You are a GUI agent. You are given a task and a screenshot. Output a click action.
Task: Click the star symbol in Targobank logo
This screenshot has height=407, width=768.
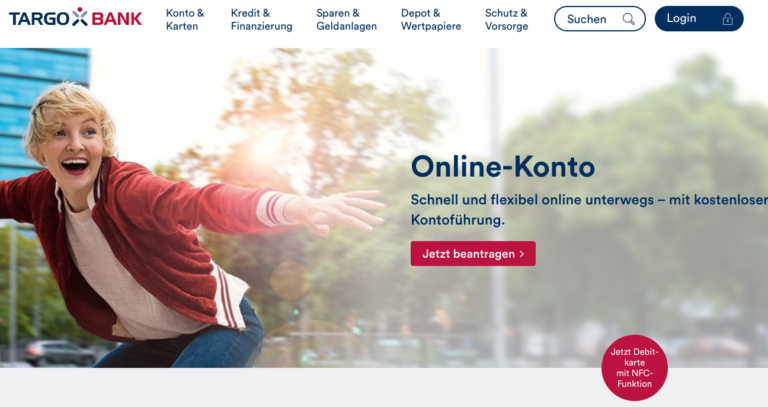pos(80,17)
